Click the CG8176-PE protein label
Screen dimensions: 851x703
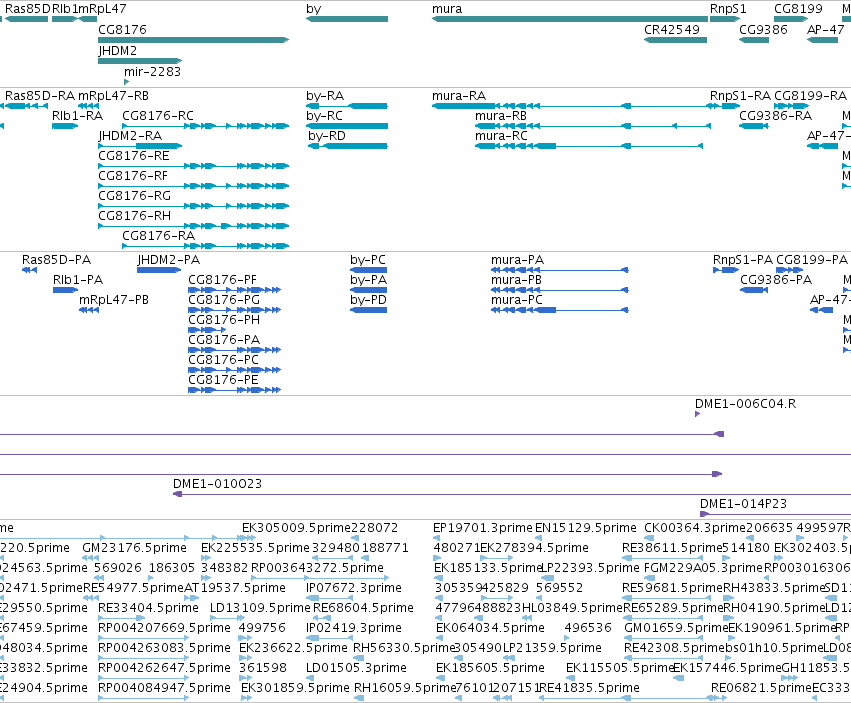(x=224, y=380)
